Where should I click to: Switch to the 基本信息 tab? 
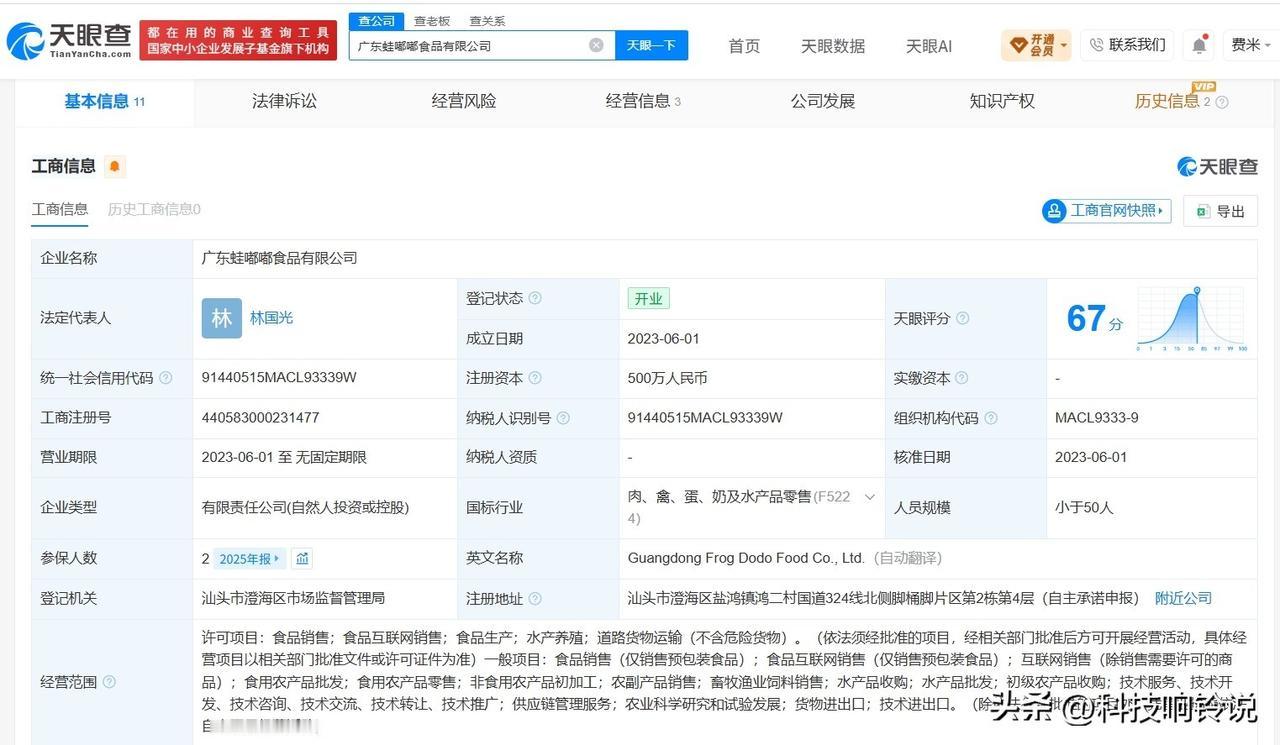[x=104, y=101]
